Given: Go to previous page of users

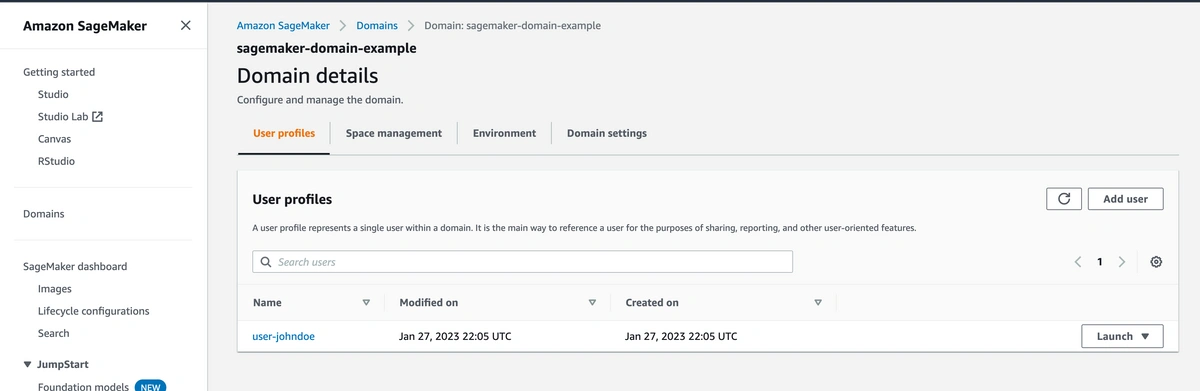Looking at the screenshot, I should tap(1078, 262).
